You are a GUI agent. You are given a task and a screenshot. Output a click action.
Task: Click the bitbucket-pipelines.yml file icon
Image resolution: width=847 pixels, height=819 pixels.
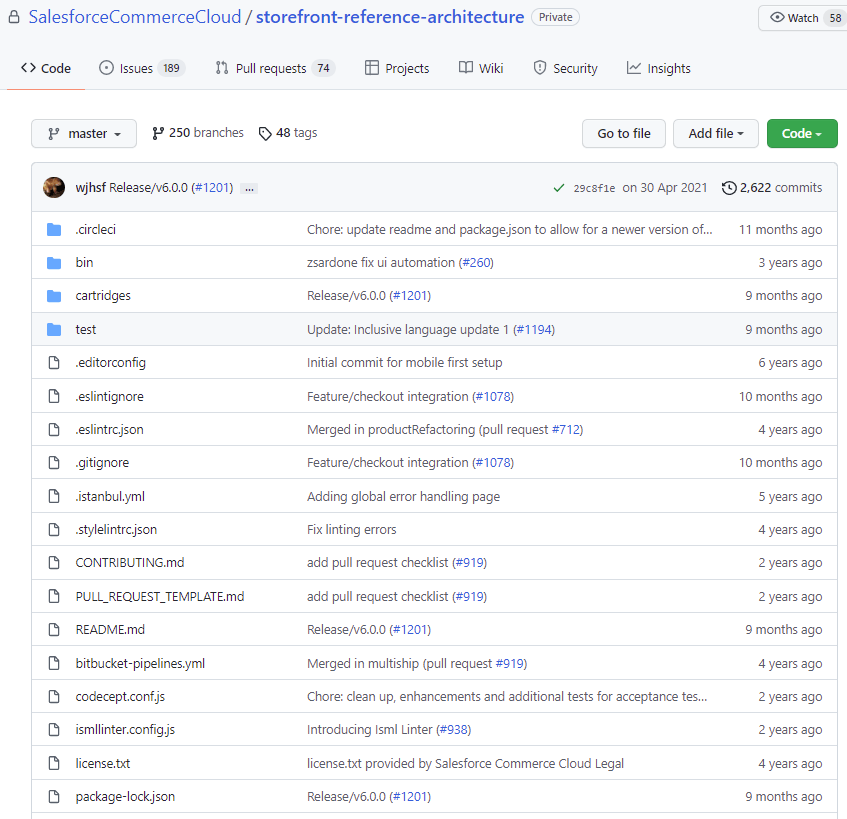pos(54,663)
